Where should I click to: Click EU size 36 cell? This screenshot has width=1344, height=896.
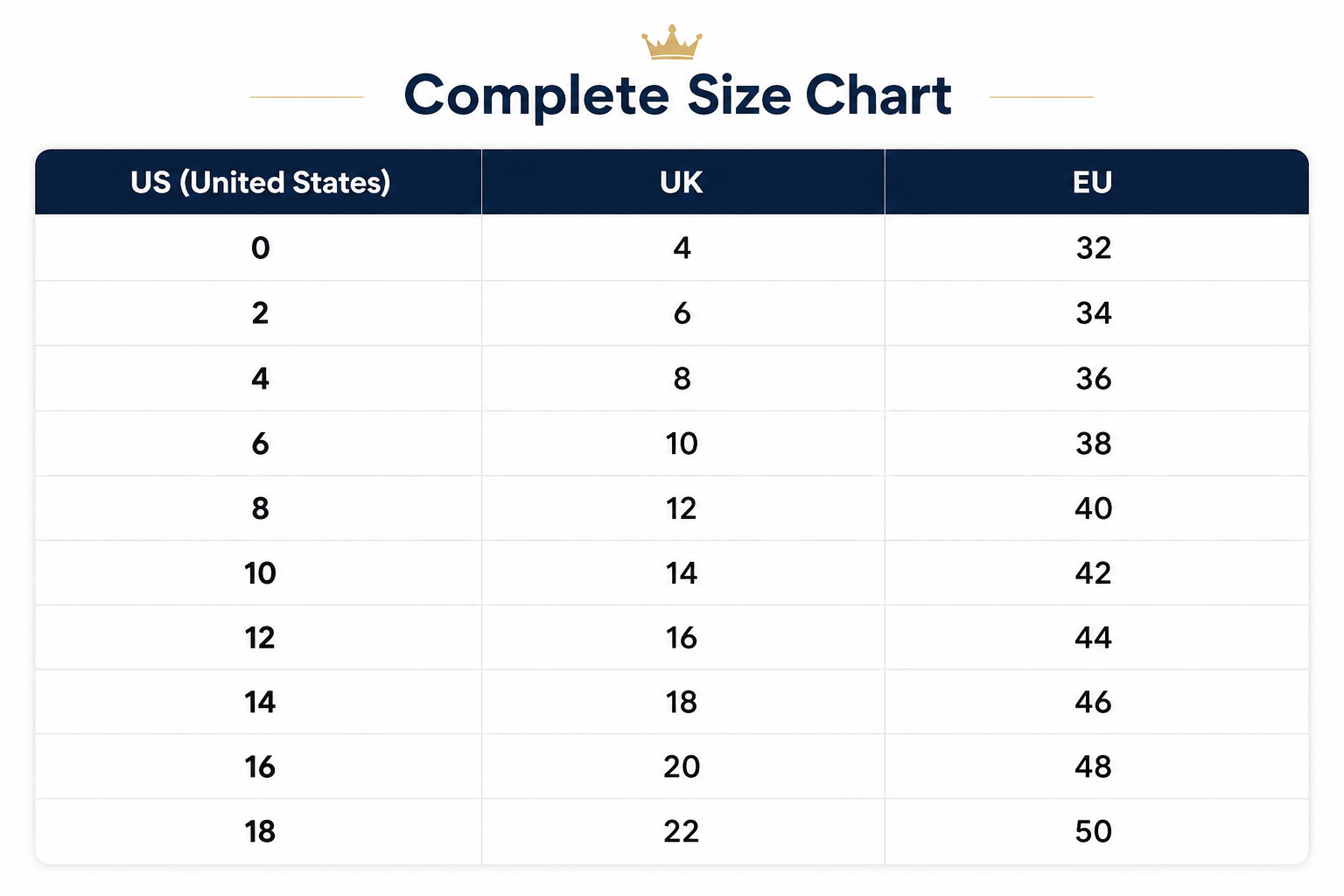coord(1096,378)
